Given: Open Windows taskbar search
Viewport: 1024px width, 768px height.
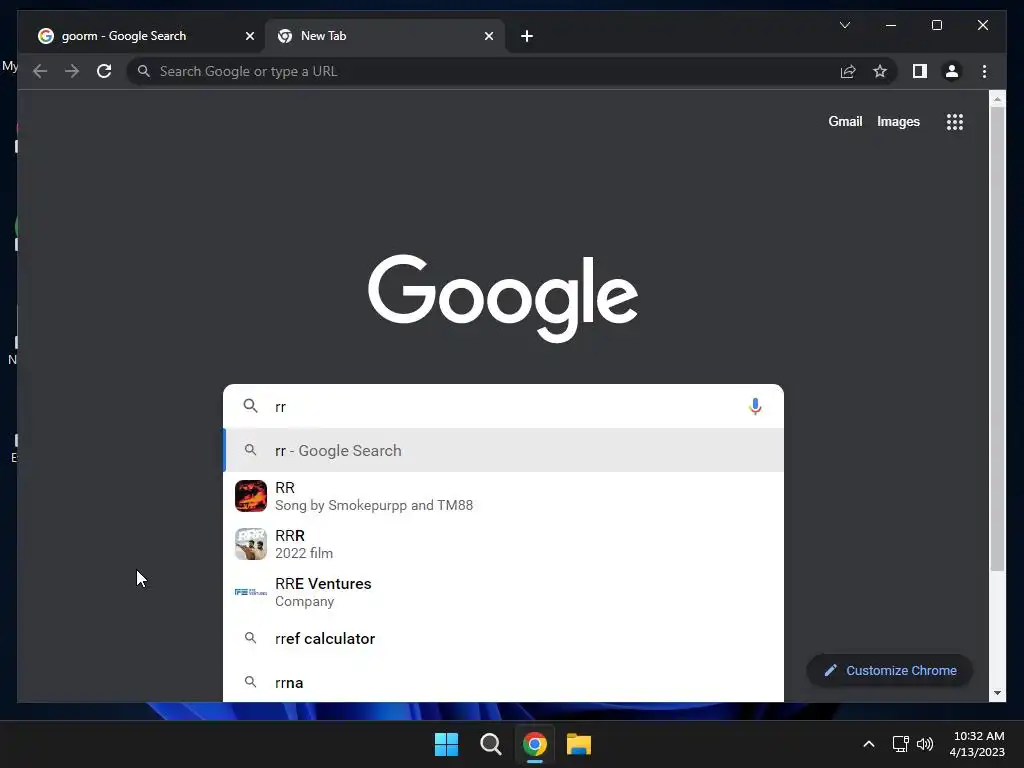Looking at the screenshot, I should 490,744.
